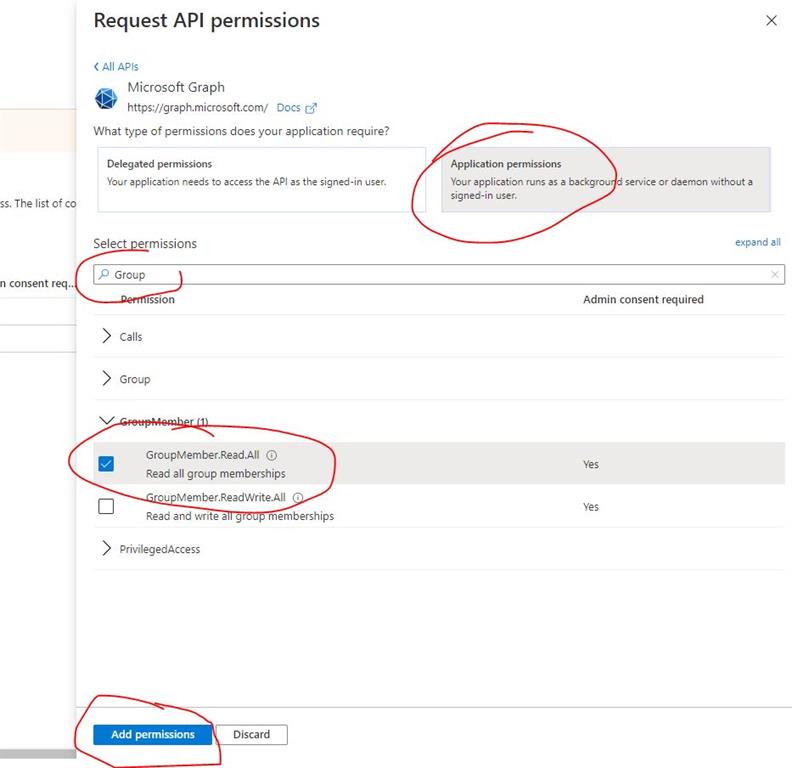Click the Permission column header
Screen dimensions: 792x768
click(147, 299)
